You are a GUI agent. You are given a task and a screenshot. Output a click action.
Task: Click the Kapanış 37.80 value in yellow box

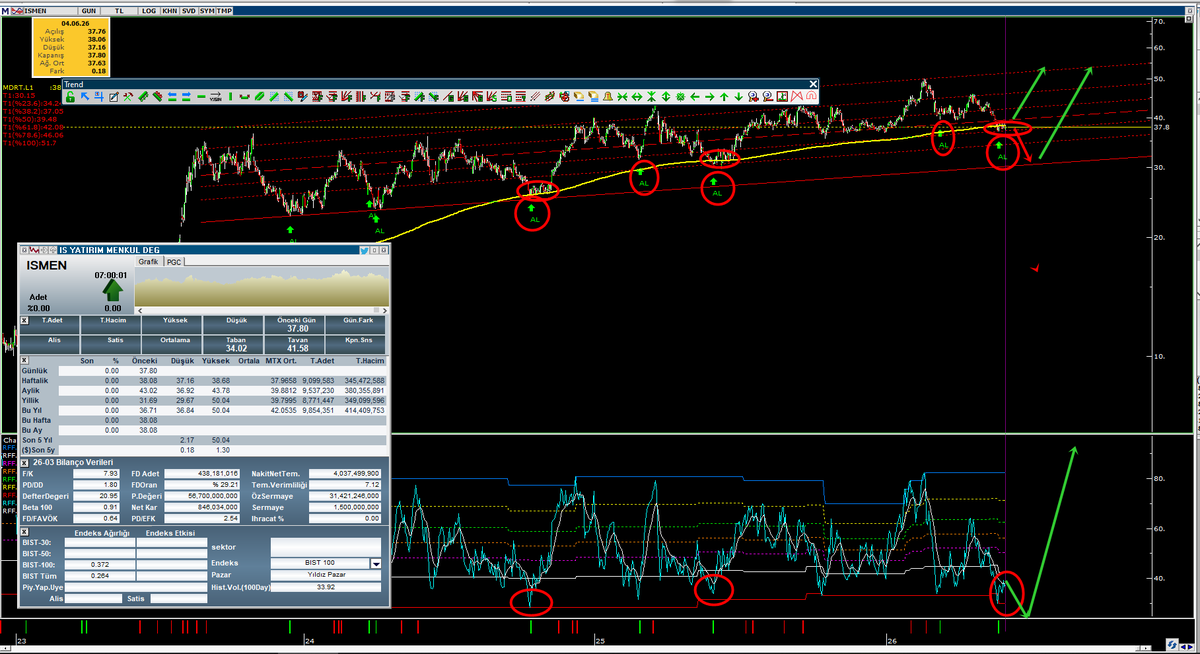coord(97,55)
